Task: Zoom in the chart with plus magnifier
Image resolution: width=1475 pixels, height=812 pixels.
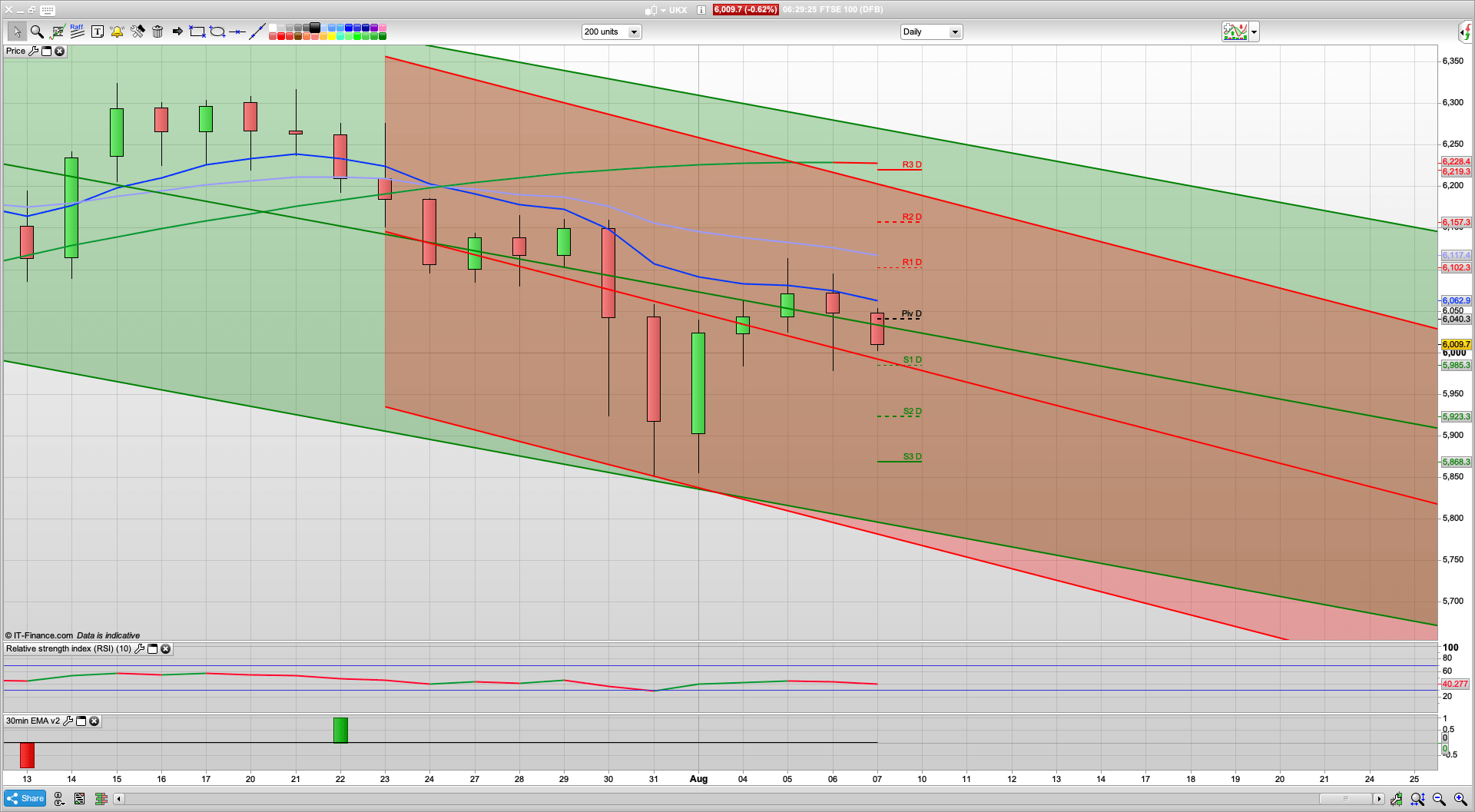Action: tap(1460, 799)
